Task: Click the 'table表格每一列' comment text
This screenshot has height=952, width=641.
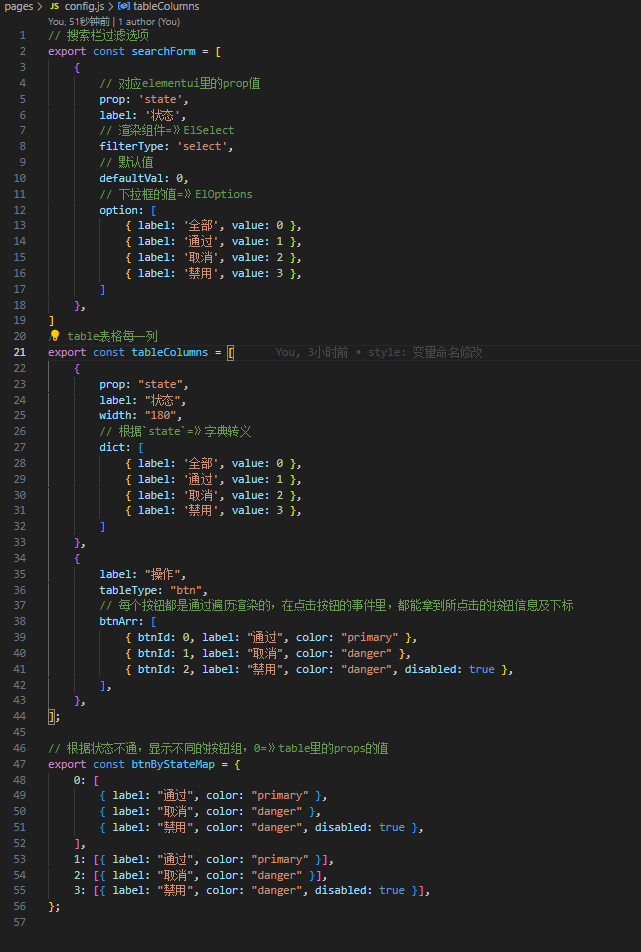Action: point(113,336)
